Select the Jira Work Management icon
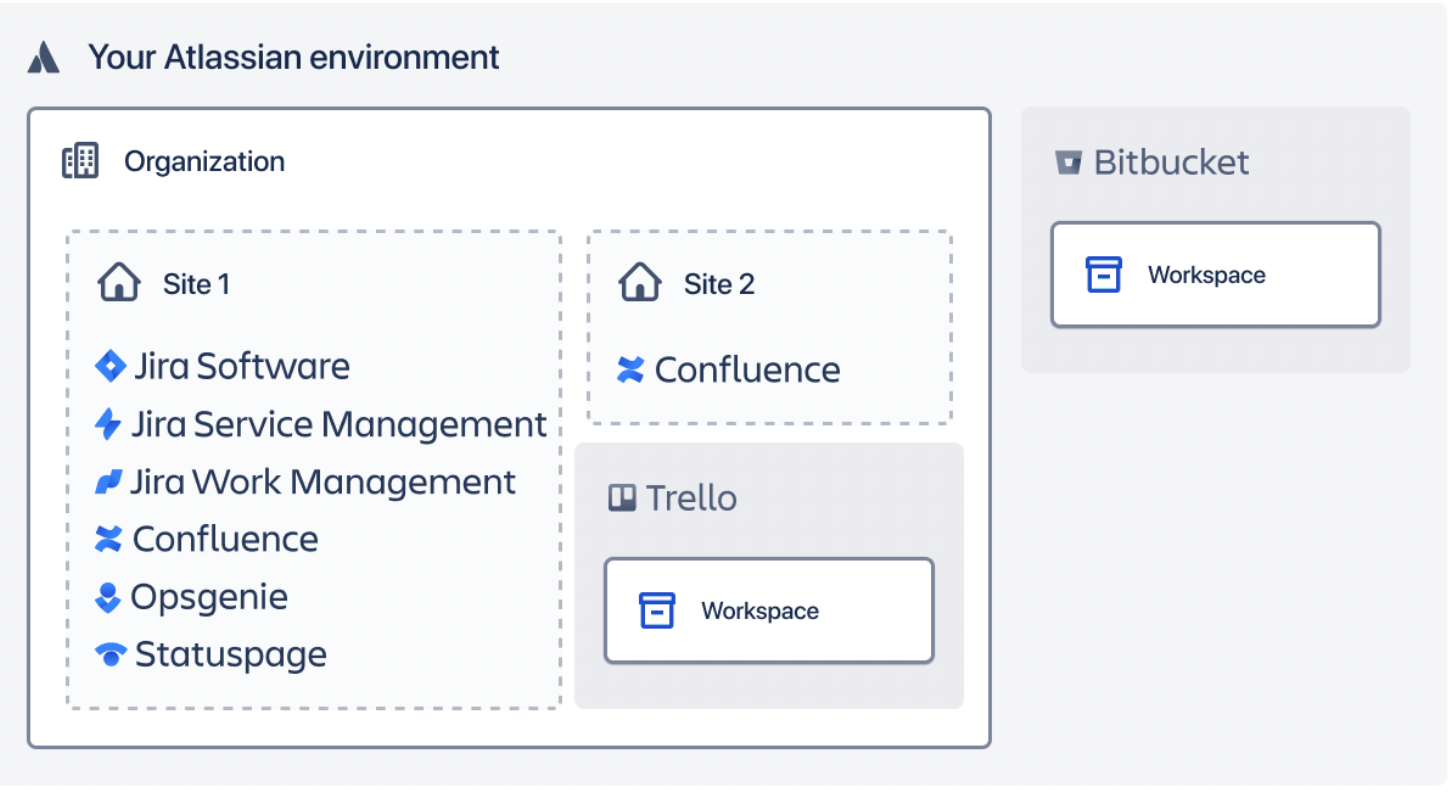 pos(111,481)
